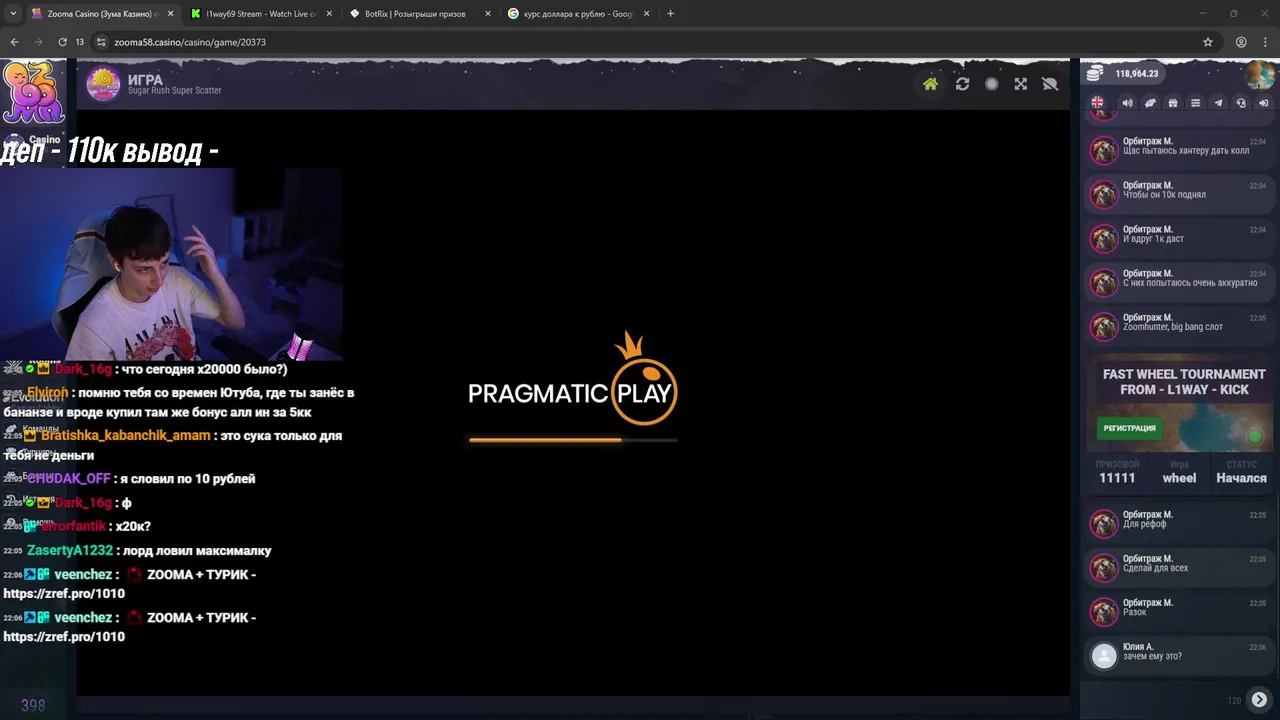Viewport: 1280px width, 720px height.
Task: Click Юлия А. avatar in casino chat
Action: (x=1104, y=656)
